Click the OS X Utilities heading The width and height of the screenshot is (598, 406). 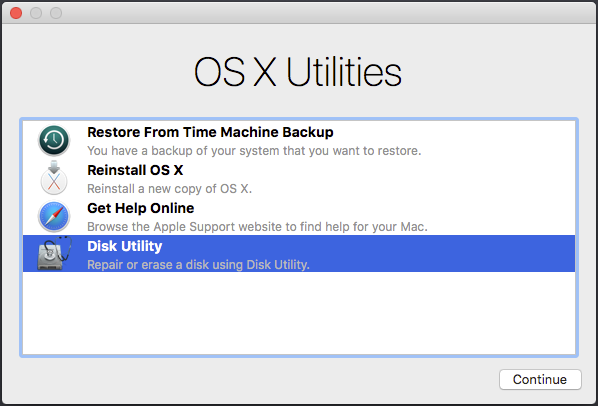(x=297, y=72)
